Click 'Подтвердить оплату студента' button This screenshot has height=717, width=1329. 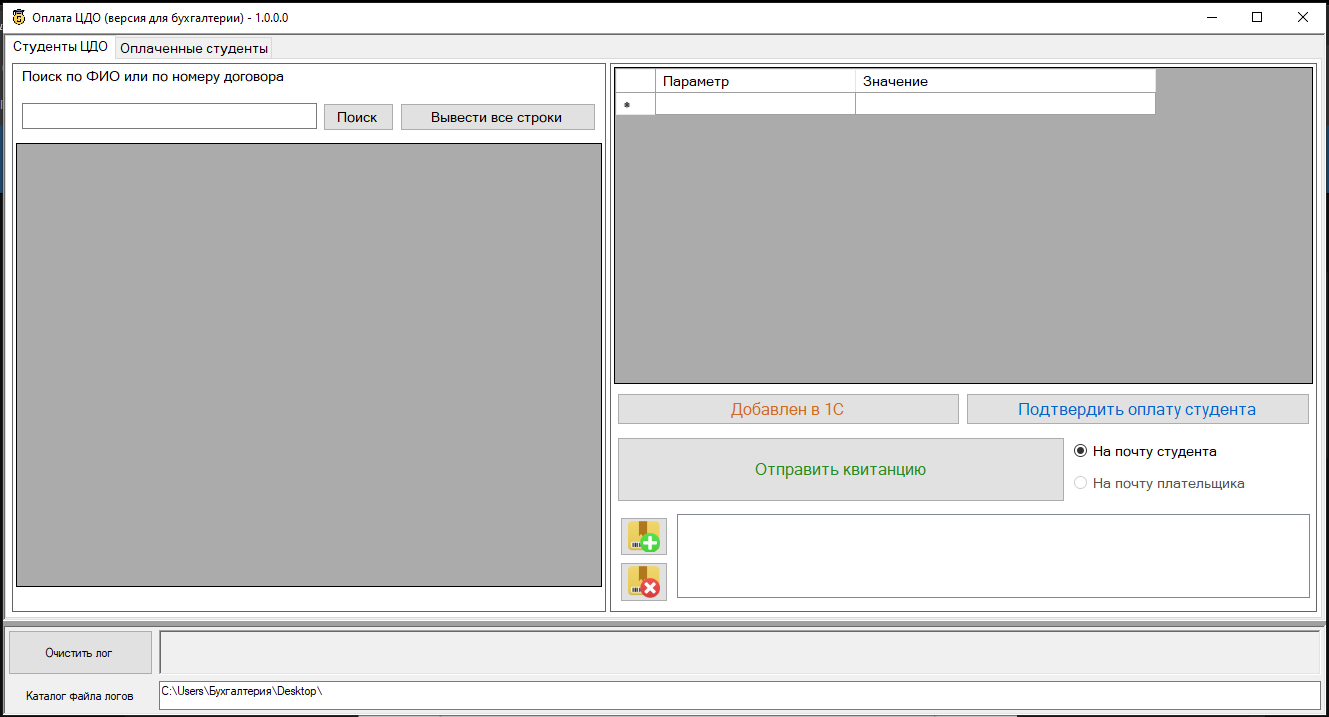pos(1136,409)
